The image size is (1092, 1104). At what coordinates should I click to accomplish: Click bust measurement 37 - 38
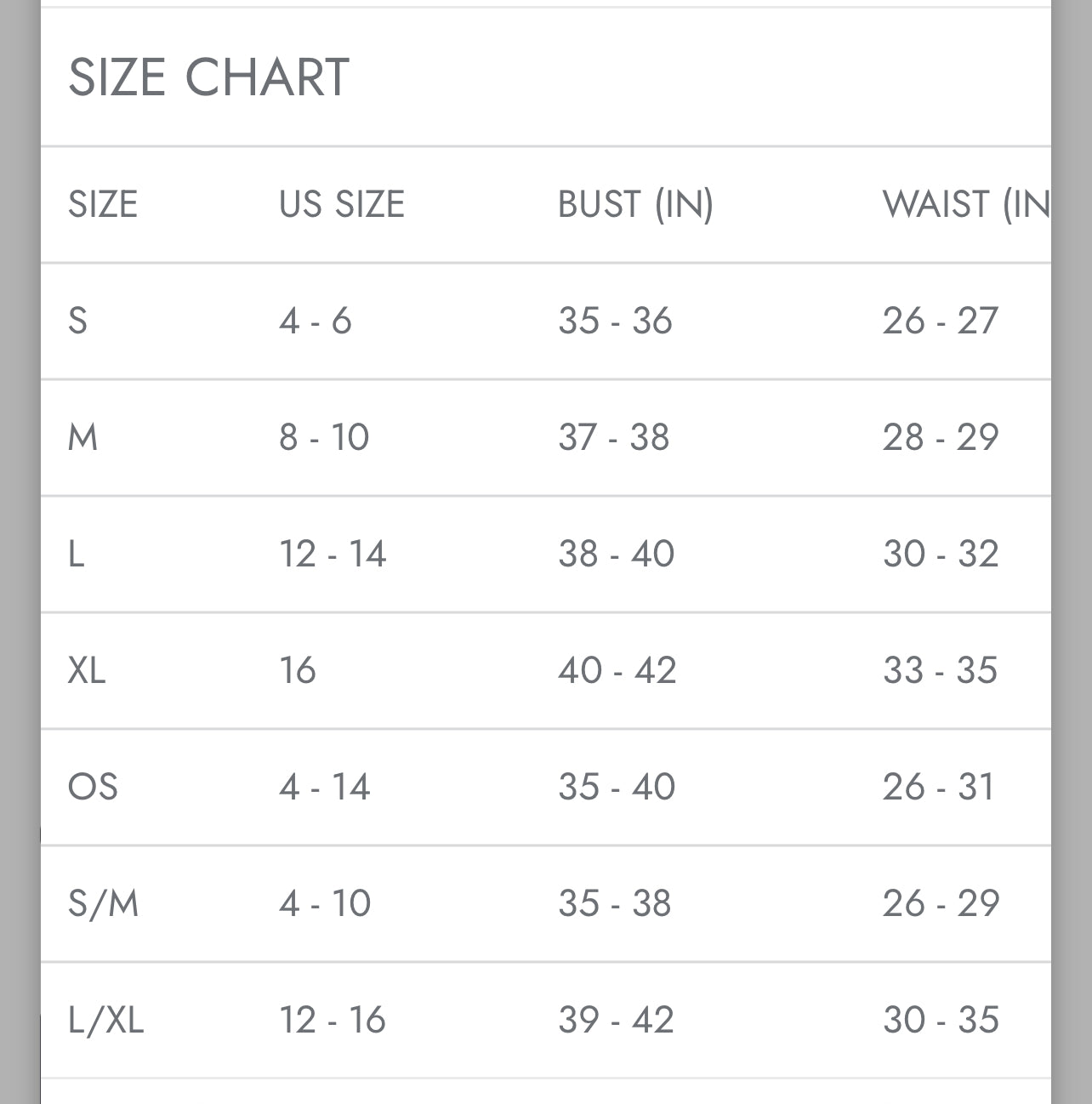click(x=614, y=437)
